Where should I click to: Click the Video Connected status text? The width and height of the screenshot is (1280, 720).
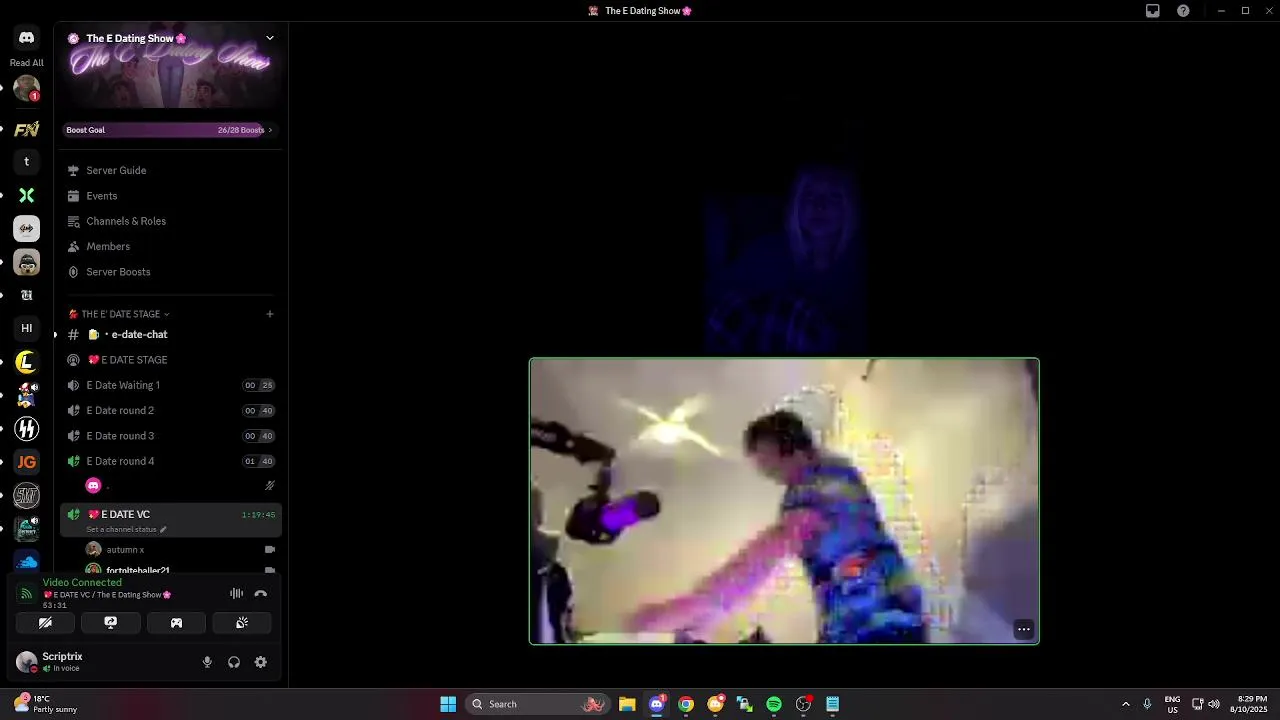click(x=82, y=582)
